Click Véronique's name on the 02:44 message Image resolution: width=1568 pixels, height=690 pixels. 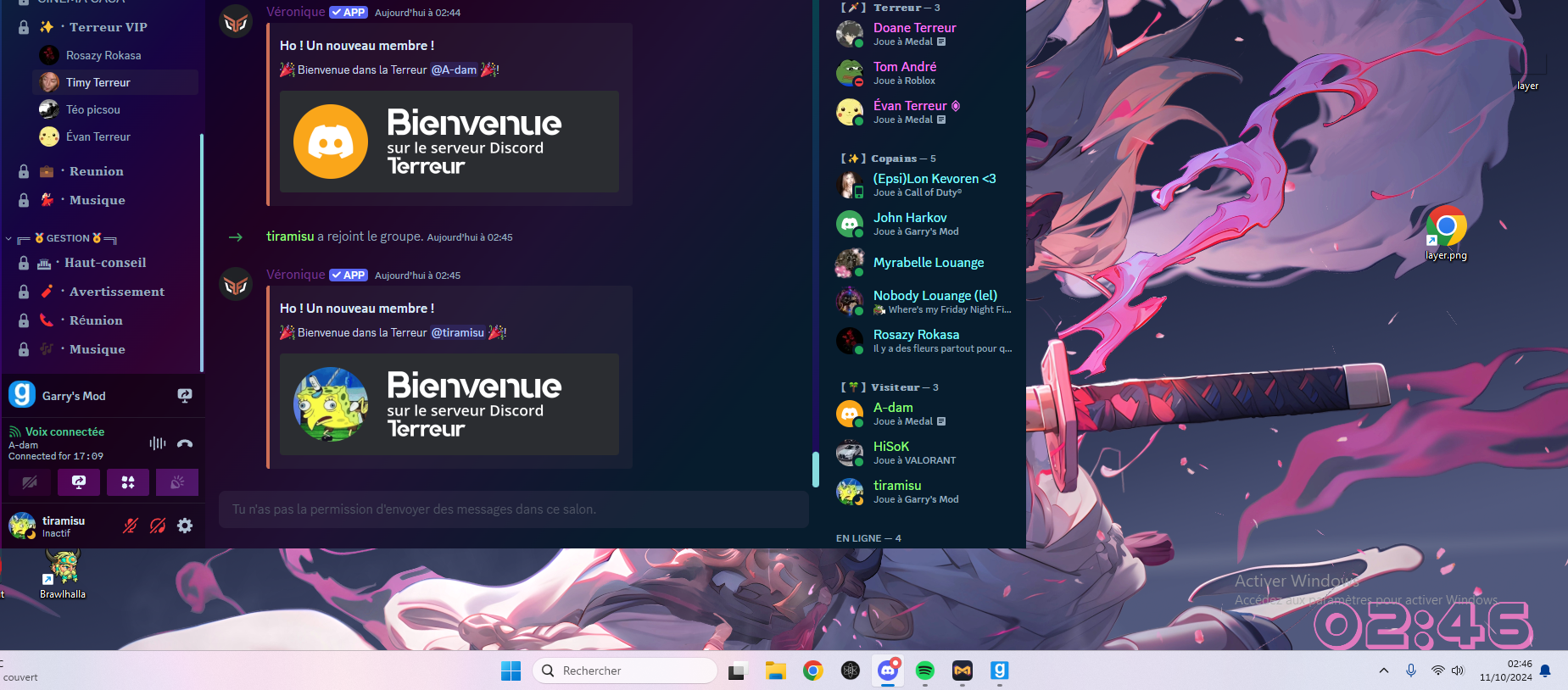tap(295, 12)
